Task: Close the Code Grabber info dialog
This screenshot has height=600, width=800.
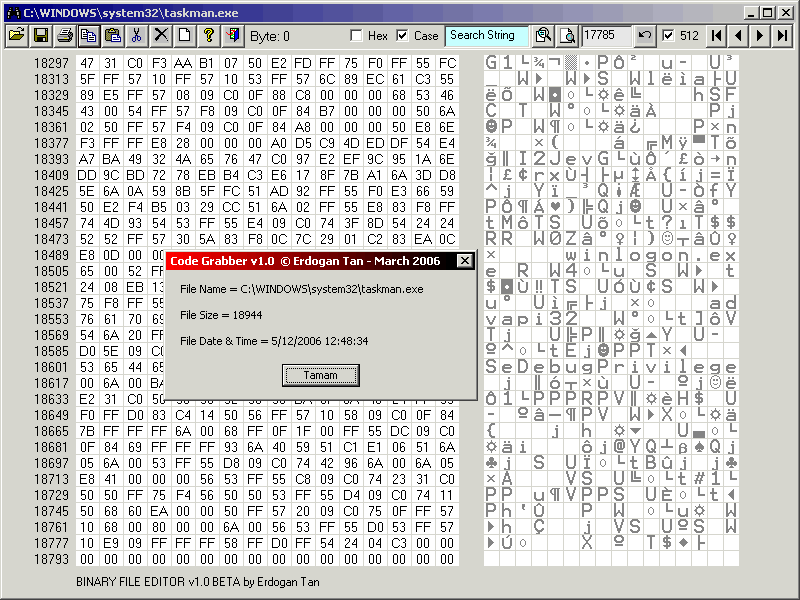Action: (x=464, y=261)
